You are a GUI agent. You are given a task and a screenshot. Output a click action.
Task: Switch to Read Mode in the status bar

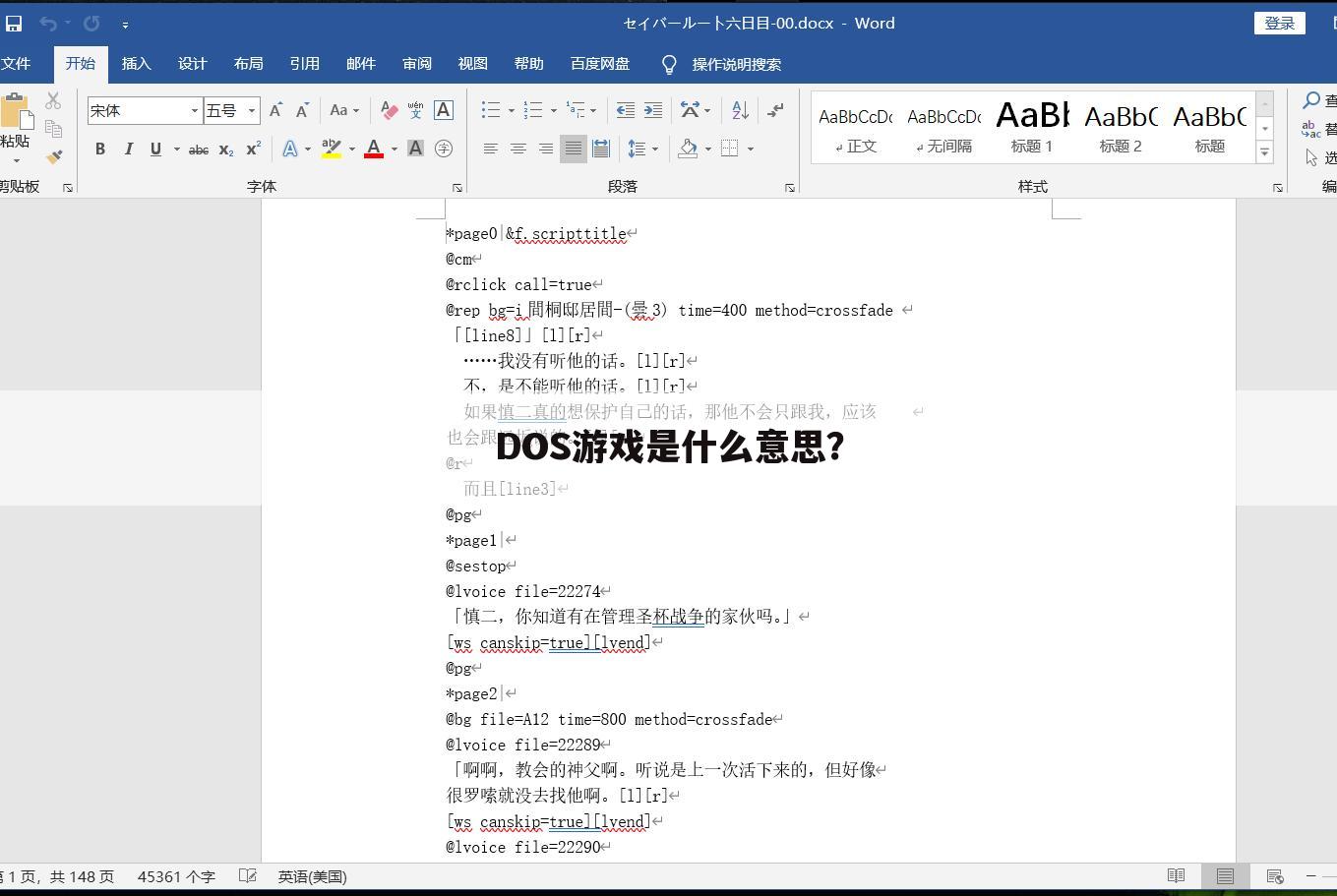[x=1176, y=876]
